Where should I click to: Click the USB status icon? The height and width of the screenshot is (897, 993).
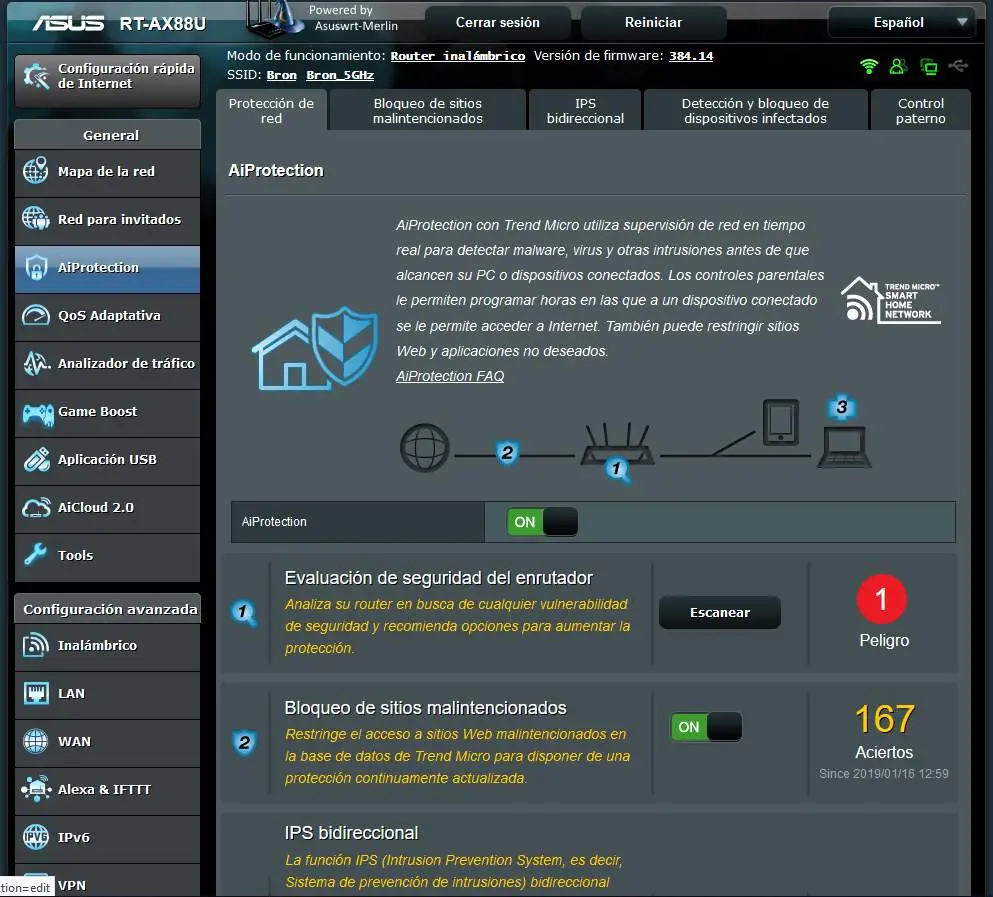point(958,65)
